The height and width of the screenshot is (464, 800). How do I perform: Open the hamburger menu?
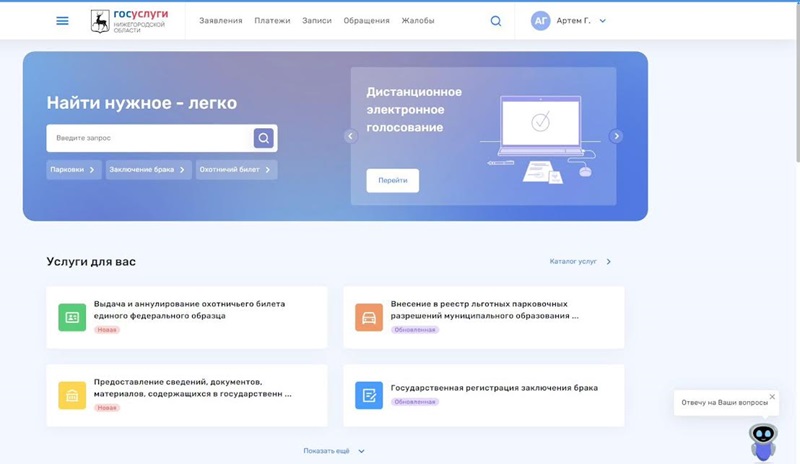pos(62,20)
